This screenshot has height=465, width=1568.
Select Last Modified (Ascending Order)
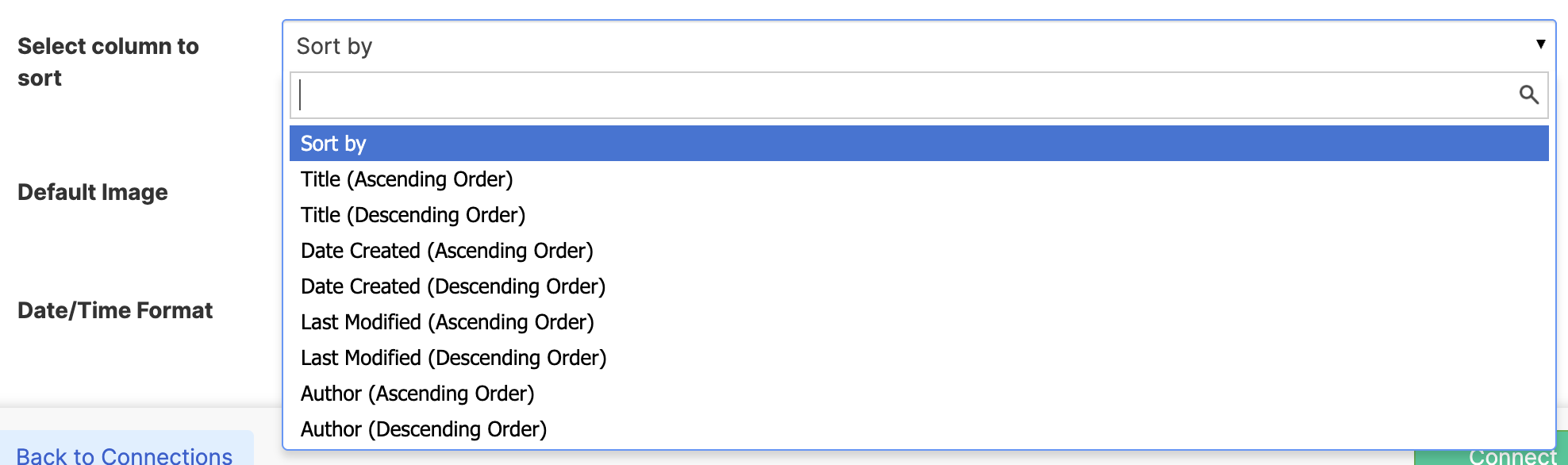pyautogui.click(x=448, y=321)
